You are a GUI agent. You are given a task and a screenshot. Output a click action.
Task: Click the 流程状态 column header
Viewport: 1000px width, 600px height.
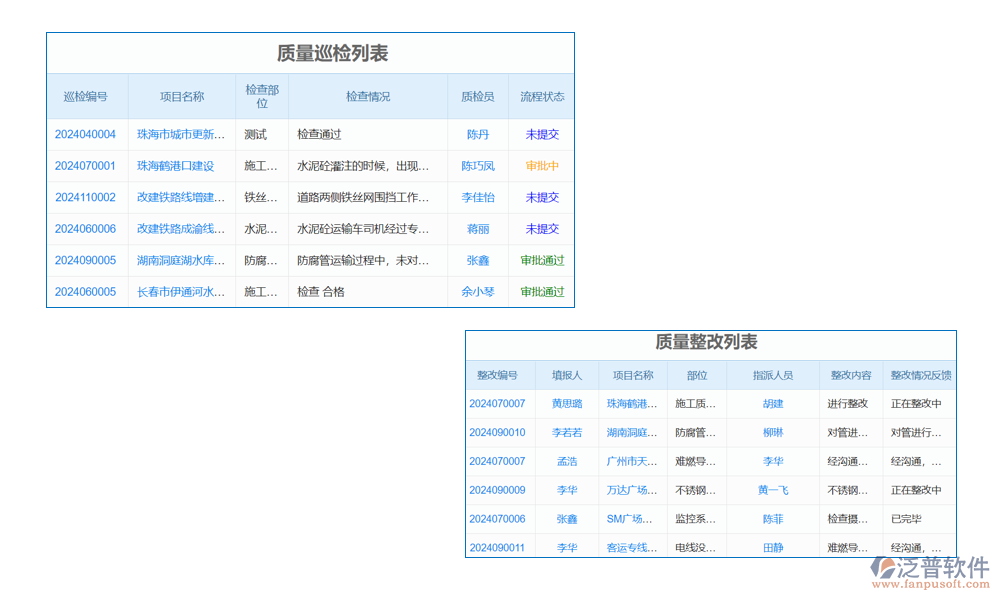tap(542, 97)
